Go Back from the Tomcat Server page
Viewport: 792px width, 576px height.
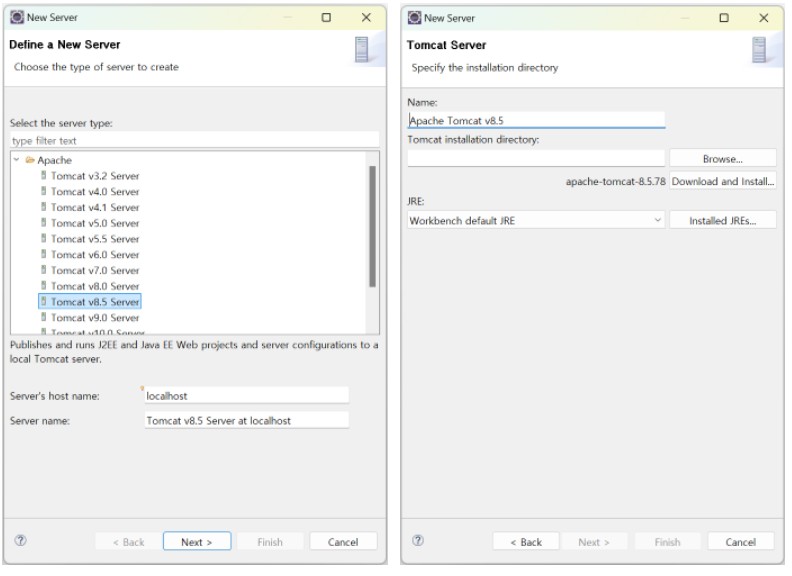(526, 542)
